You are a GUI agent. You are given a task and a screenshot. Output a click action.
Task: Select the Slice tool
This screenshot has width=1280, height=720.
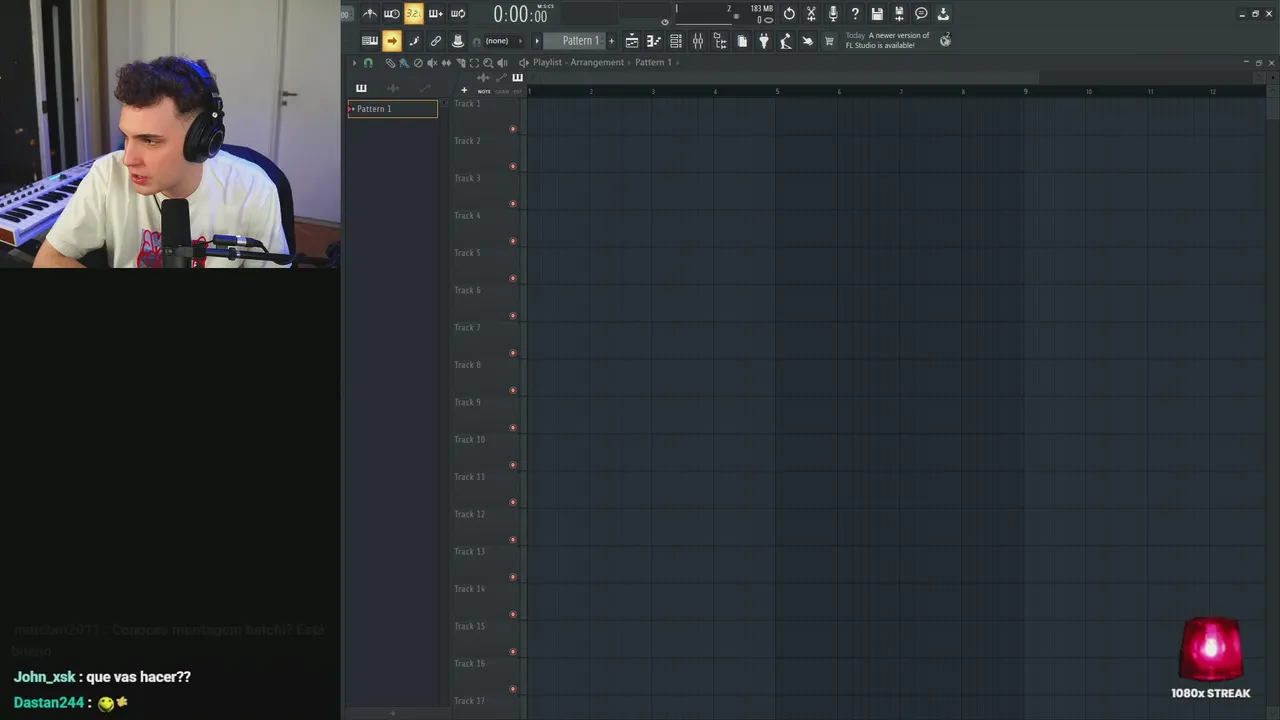[x=460, y=63]
